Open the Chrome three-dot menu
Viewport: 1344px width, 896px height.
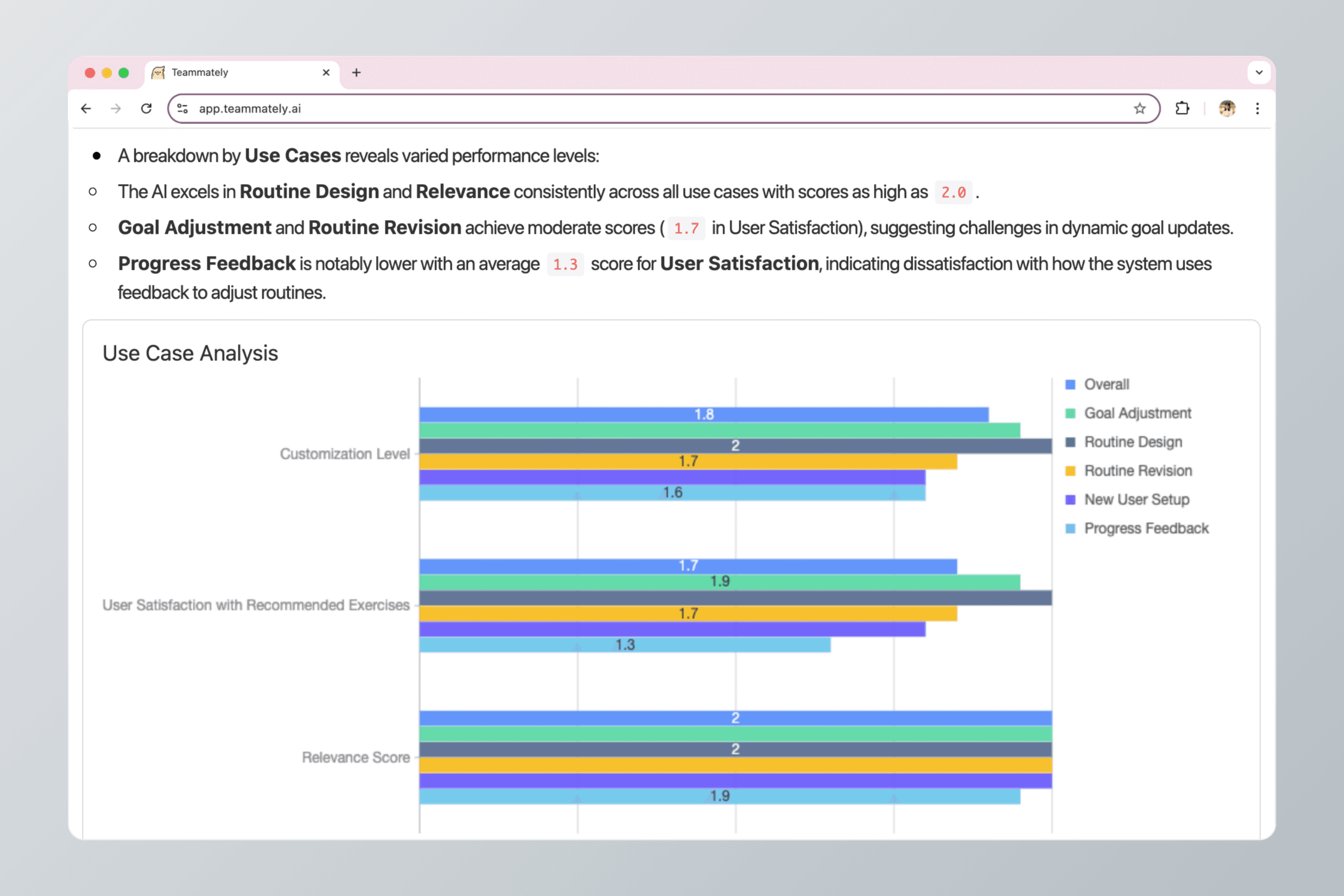click(1257, 109)
